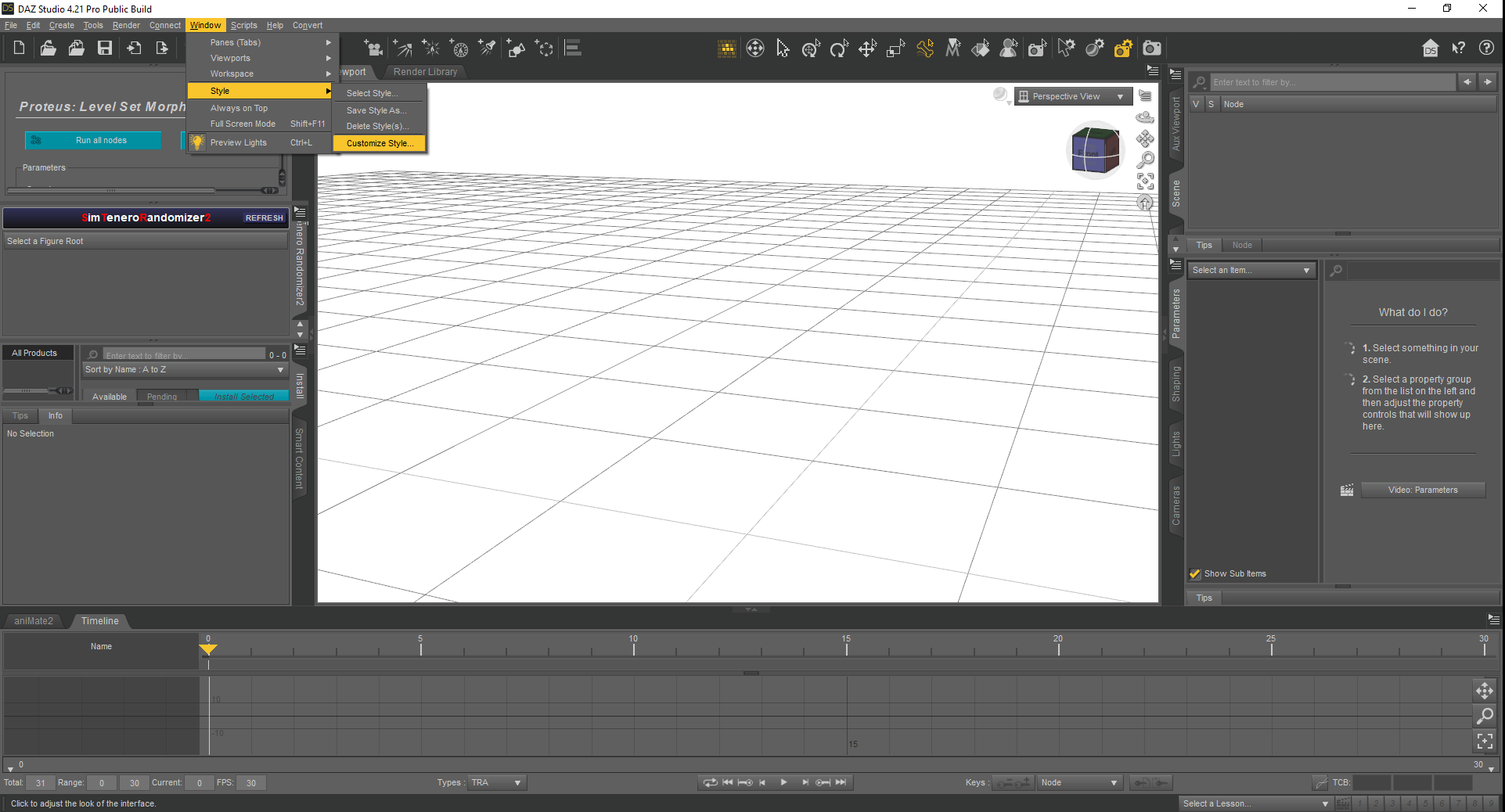This screenshot has width=1505, height=812.
Task: Switch to the Render Library tab
Action: pyautogui.click(x=425, y=72)
